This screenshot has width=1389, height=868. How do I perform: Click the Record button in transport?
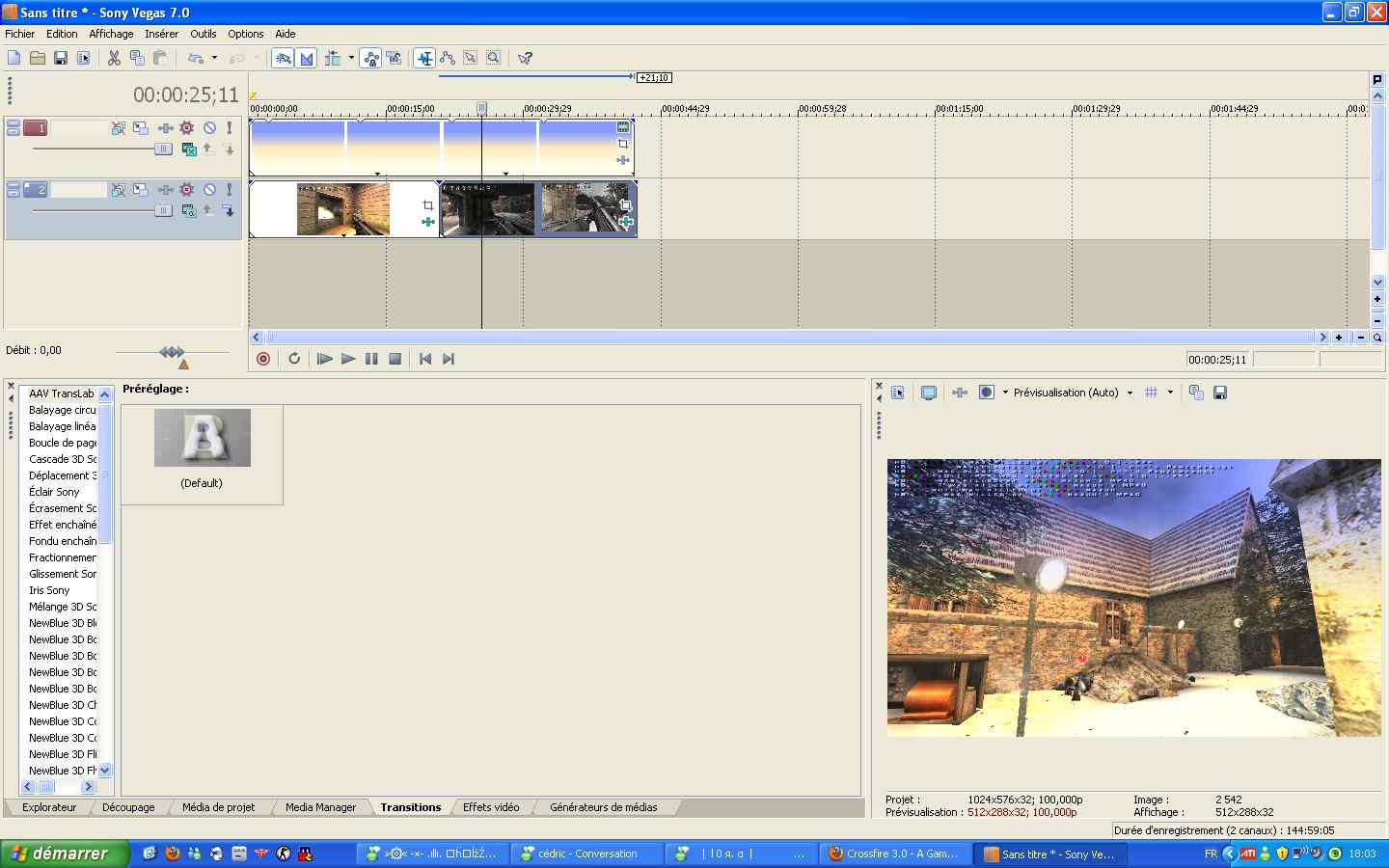click(x=263, y=359)
